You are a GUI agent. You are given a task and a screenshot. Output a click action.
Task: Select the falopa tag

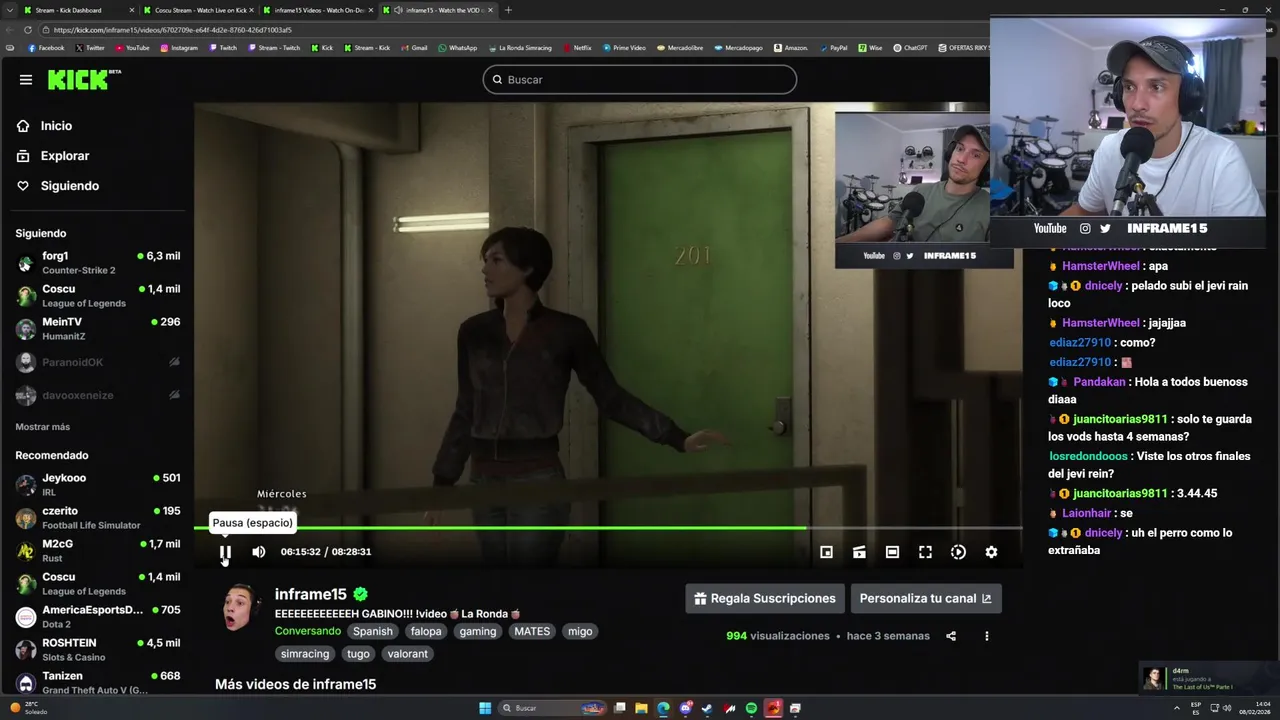(426, 631)
